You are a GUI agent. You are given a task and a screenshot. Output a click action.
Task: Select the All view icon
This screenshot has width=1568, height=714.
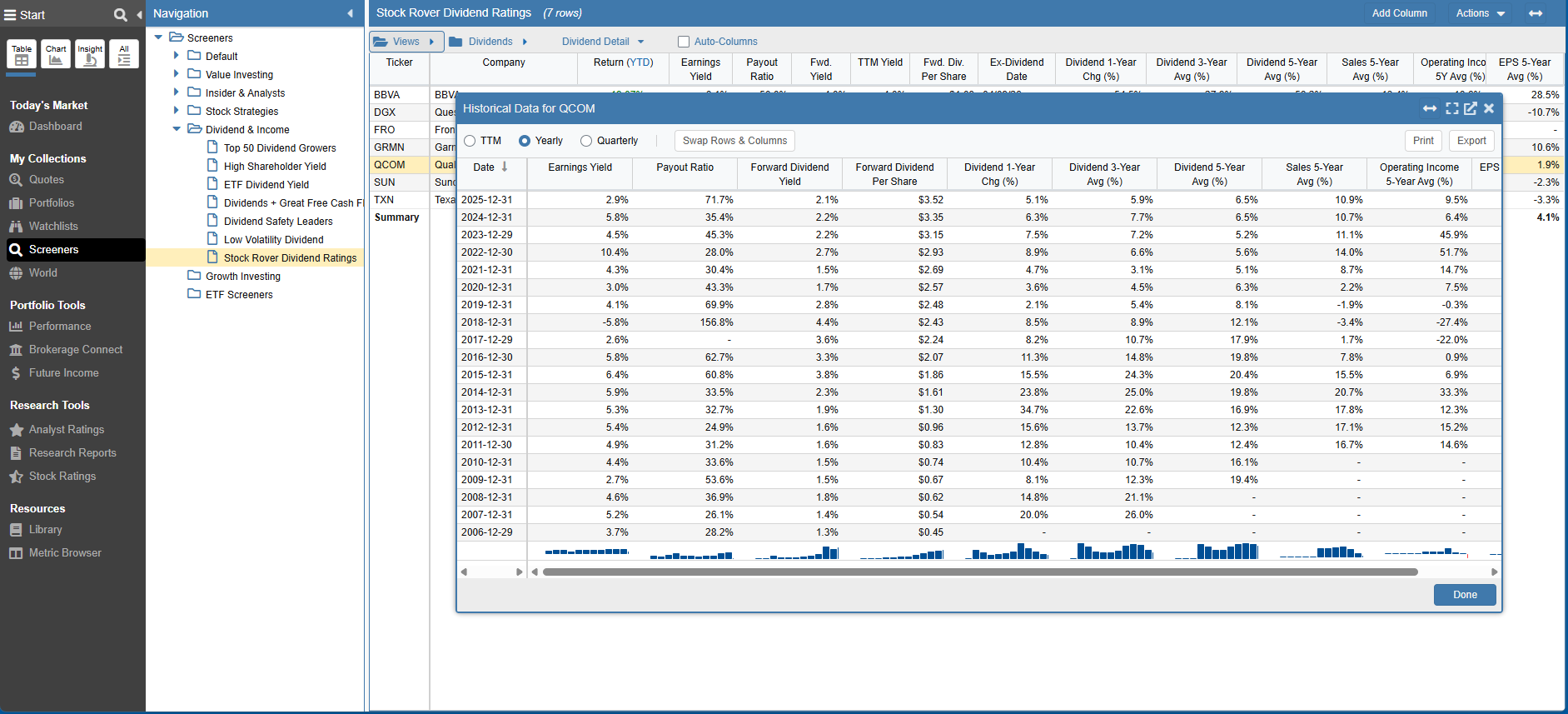(x=124, y=54)
